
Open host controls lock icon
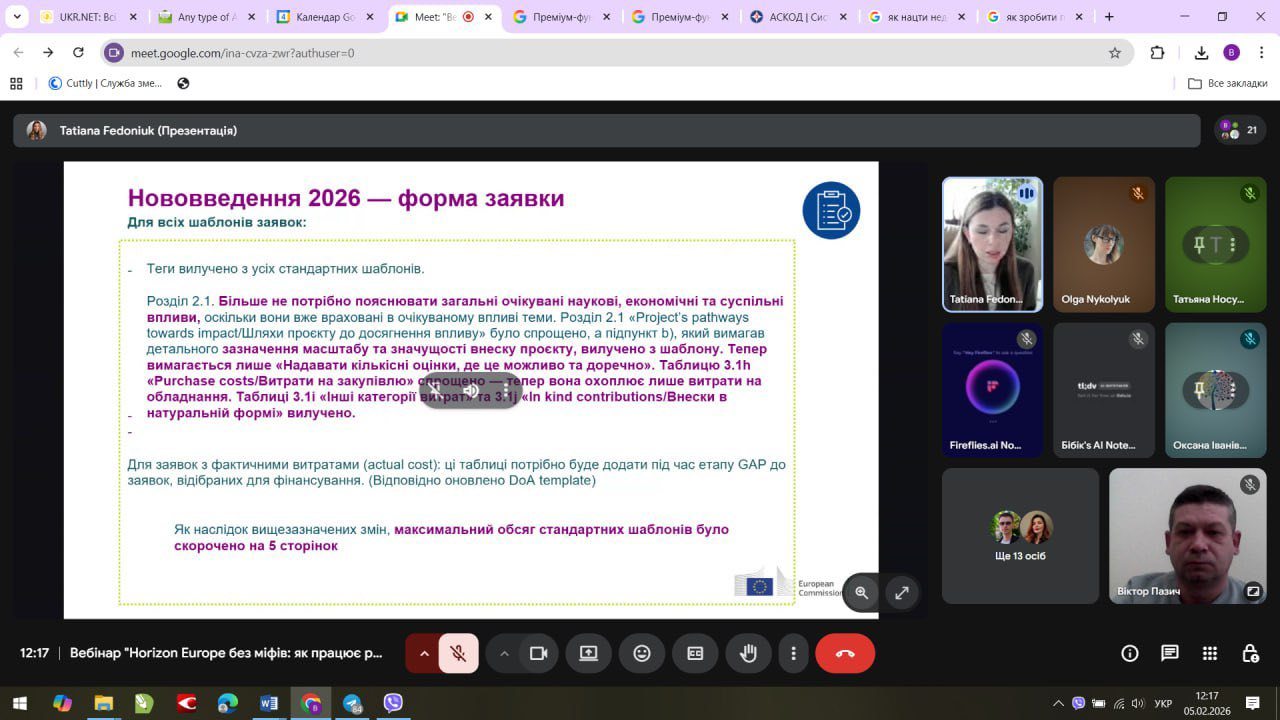(x=1250, y=653)
